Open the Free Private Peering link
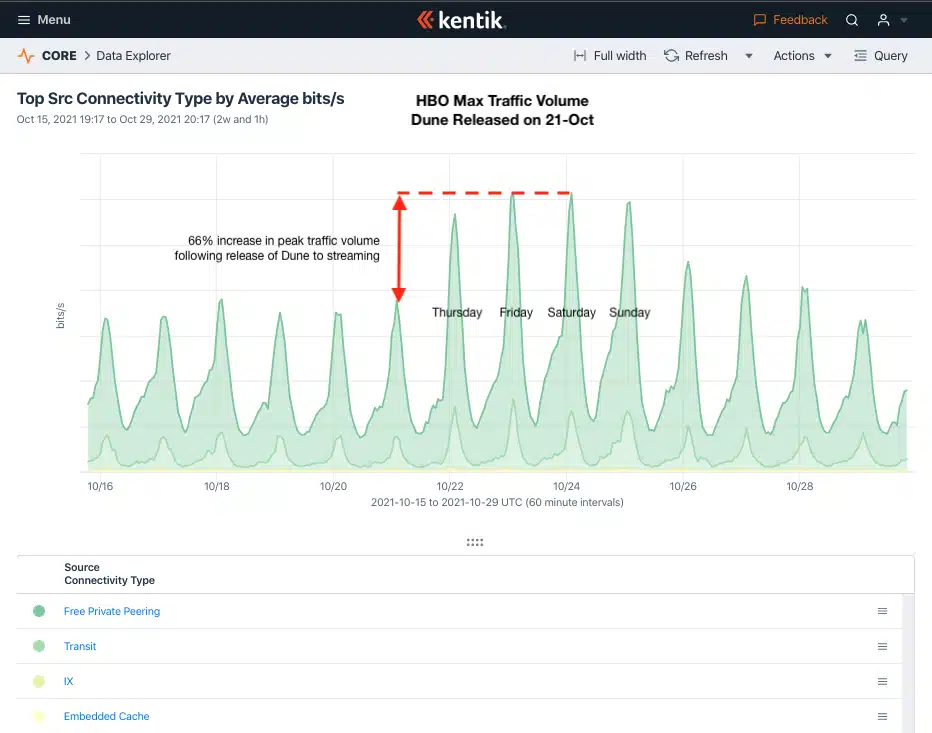 [x=112, y=611]
